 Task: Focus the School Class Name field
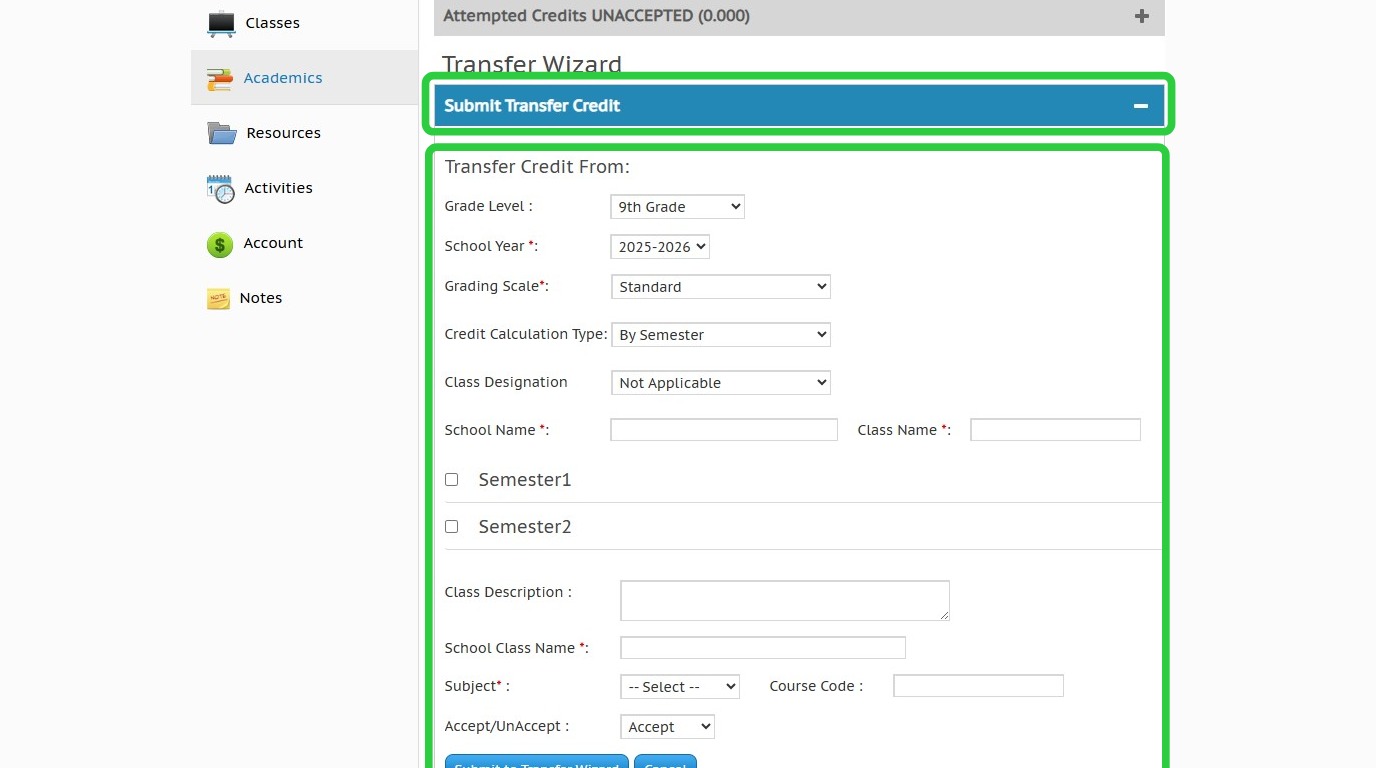[x=763, y=648]
